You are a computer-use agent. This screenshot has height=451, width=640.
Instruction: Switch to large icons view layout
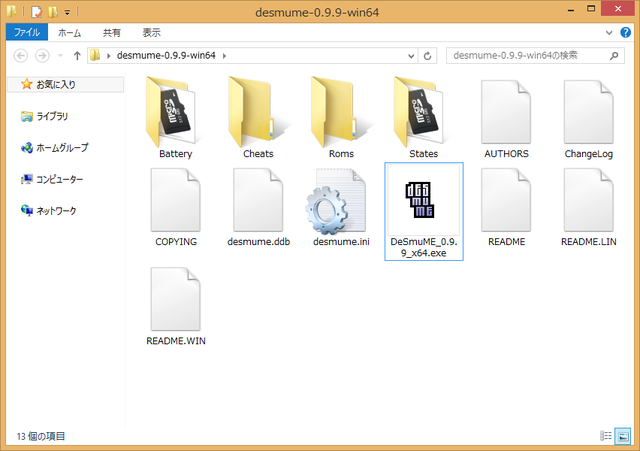623,436
